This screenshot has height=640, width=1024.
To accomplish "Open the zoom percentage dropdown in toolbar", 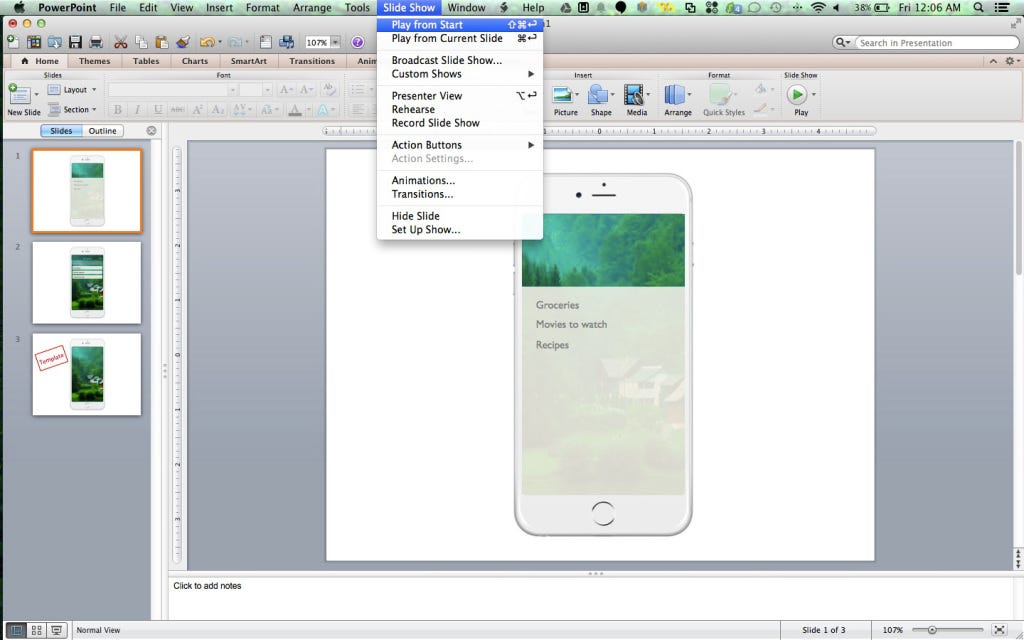I will pyautogui.click(x=335, y=42).
